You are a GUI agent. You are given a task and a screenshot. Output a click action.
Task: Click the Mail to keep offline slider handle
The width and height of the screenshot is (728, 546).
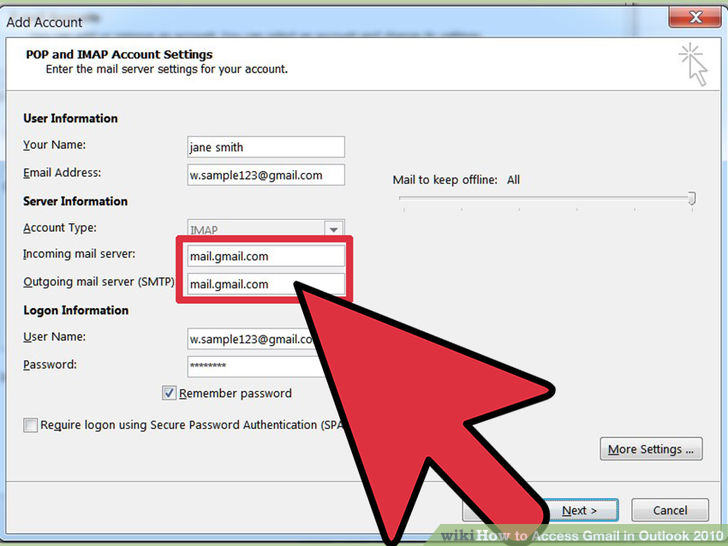pos(692,198)
